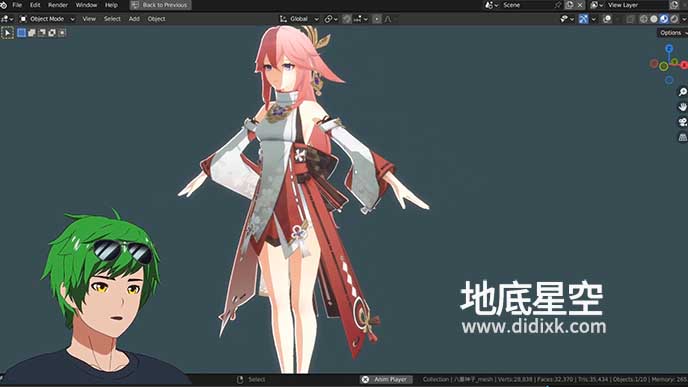The height and width of the screenshot is (387, 688).
Task: Open the object visibility and selectability dropdown
Action: pyautogui.click(x=567, y=19)
